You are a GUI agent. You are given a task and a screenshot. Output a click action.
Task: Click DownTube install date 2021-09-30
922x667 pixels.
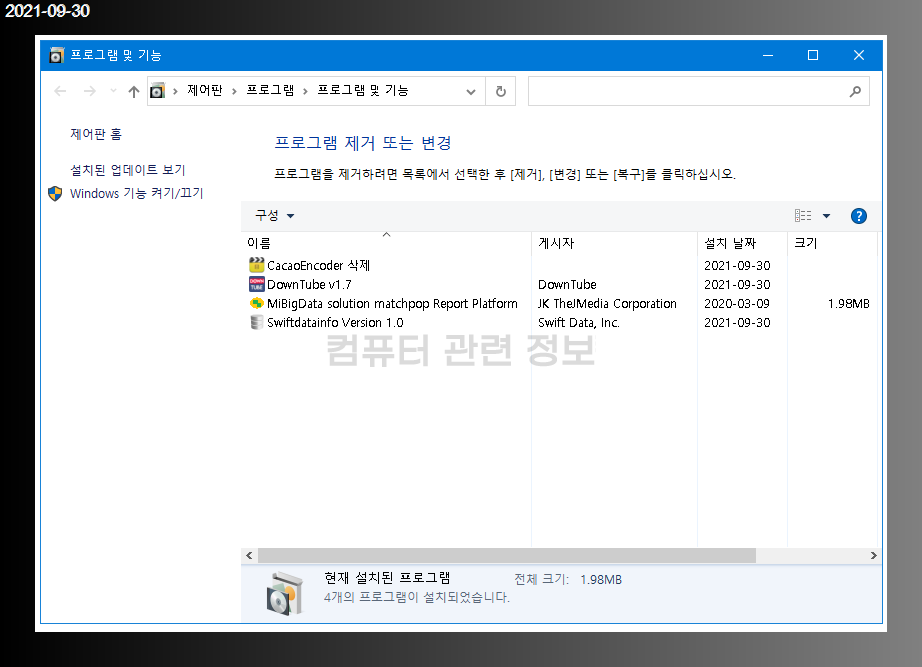[737, 285]
